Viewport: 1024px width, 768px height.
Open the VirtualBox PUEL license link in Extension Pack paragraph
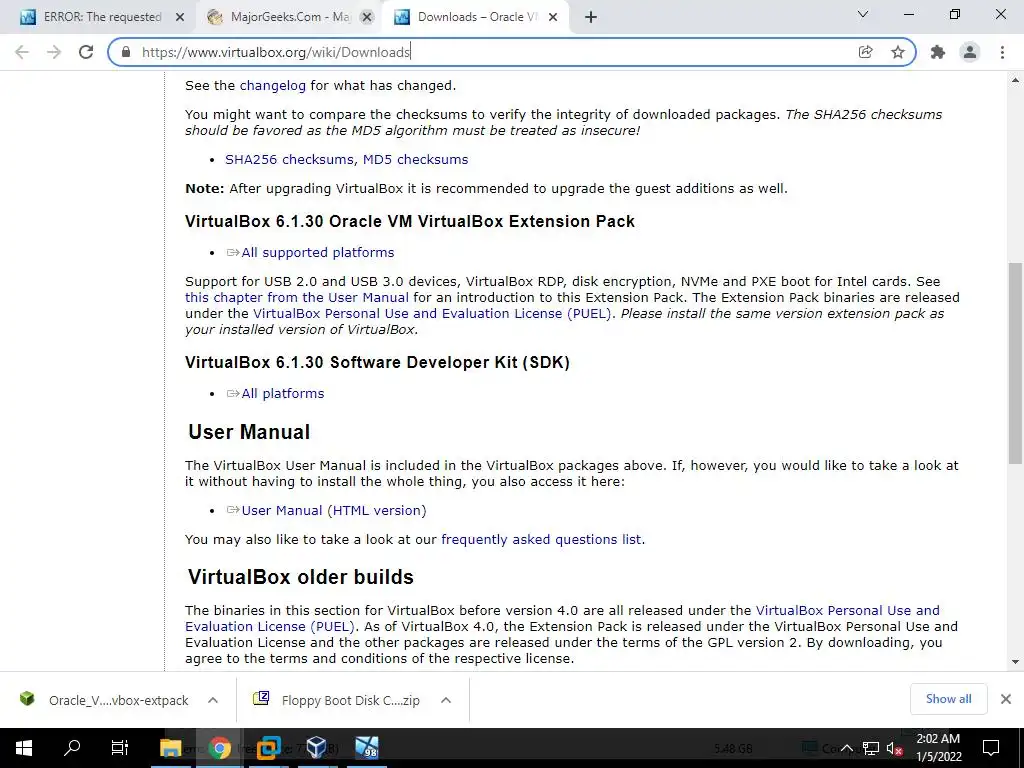point(432,313)
